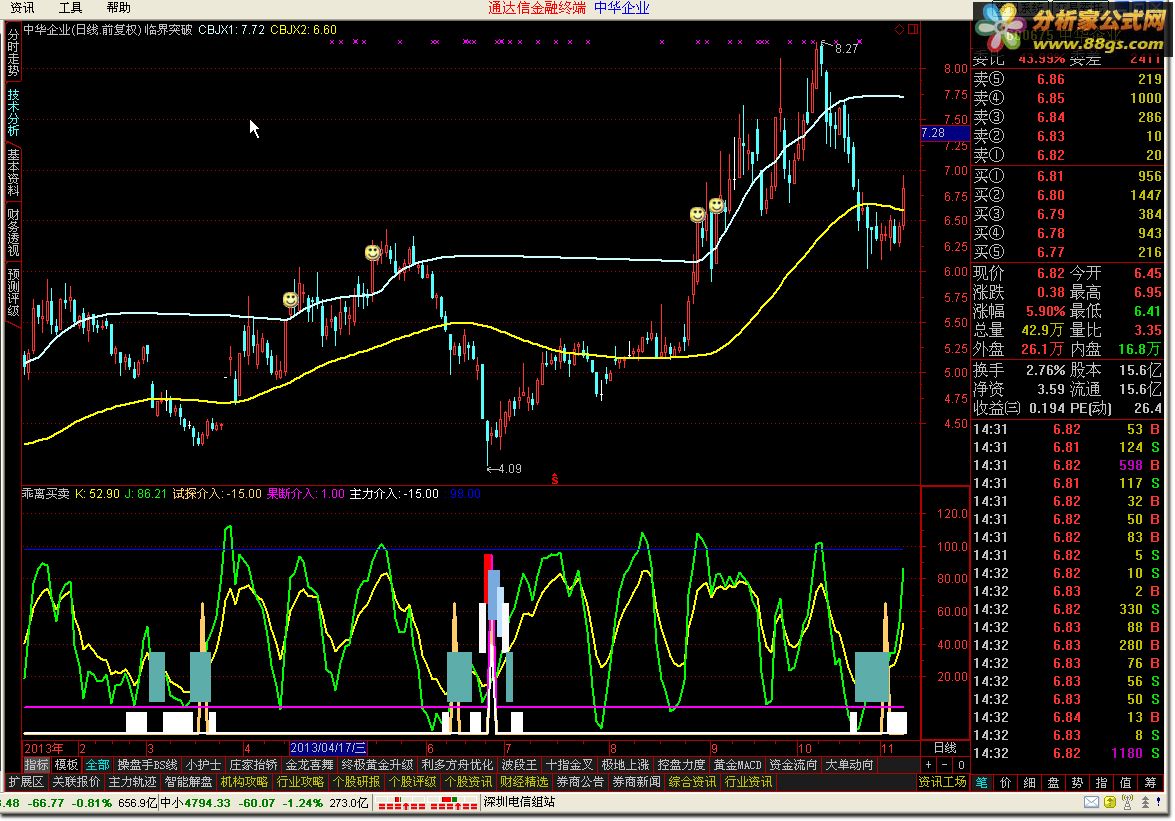Click the red diamond icon atop chart
The height and width of the screenshot is (821, 1175).
click(x=898, y=29)
